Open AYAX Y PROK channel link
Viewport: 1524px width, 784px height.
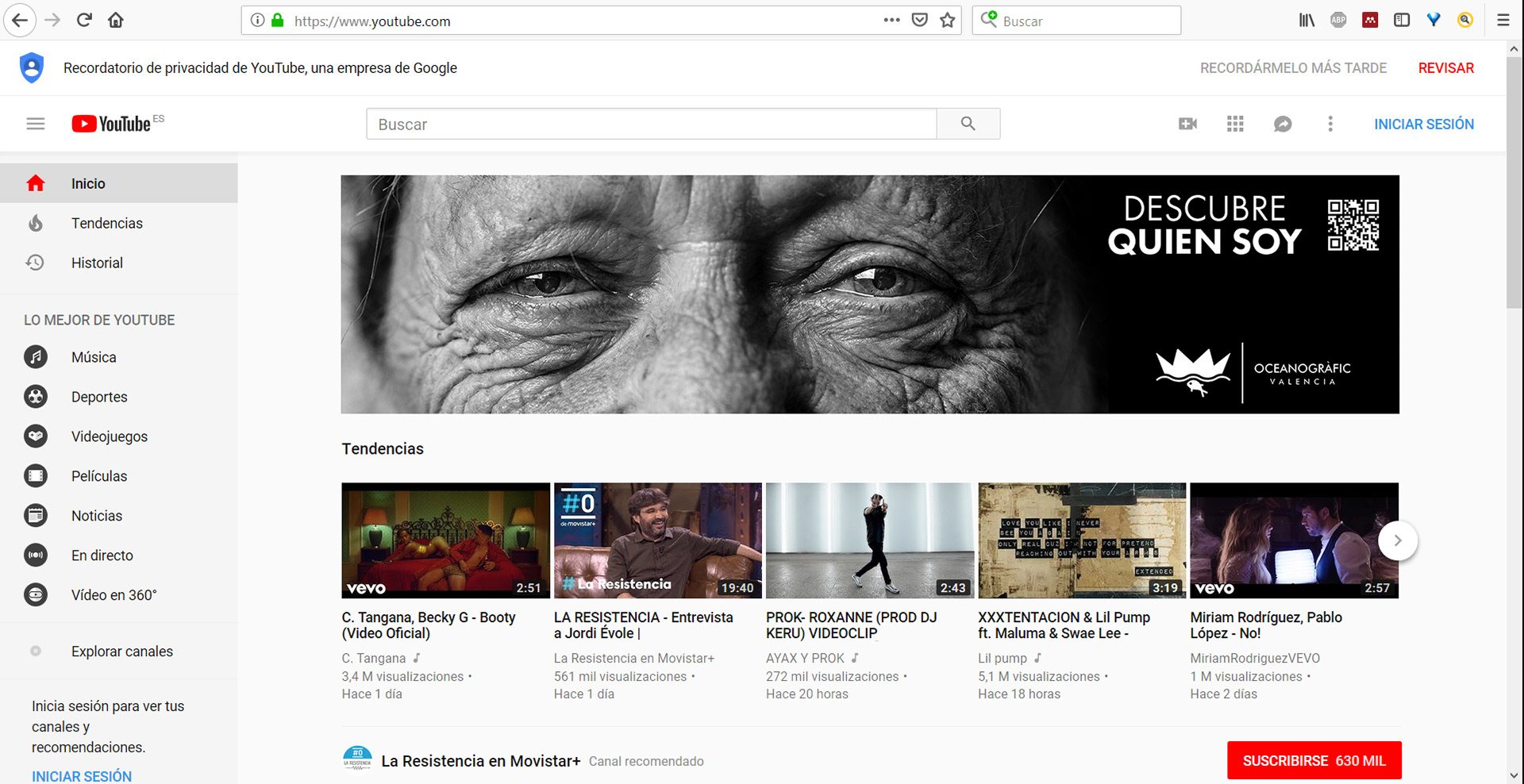[x=805, y=659]
